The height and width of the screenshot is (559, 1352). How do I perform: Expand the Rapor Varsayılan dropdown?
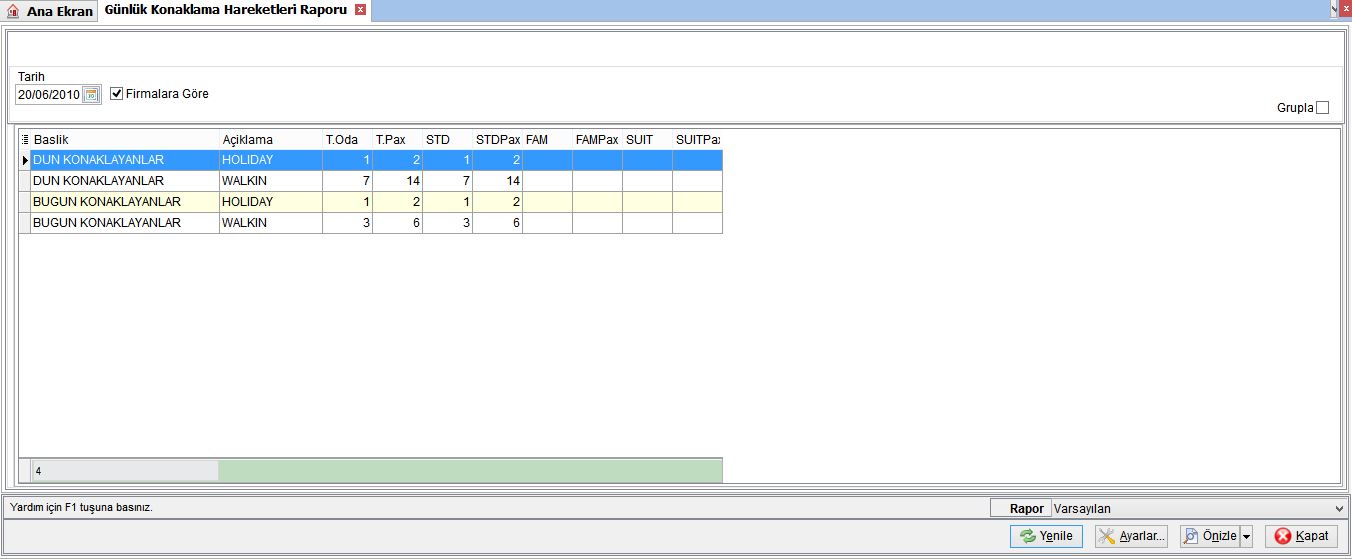coord(1340,509)
